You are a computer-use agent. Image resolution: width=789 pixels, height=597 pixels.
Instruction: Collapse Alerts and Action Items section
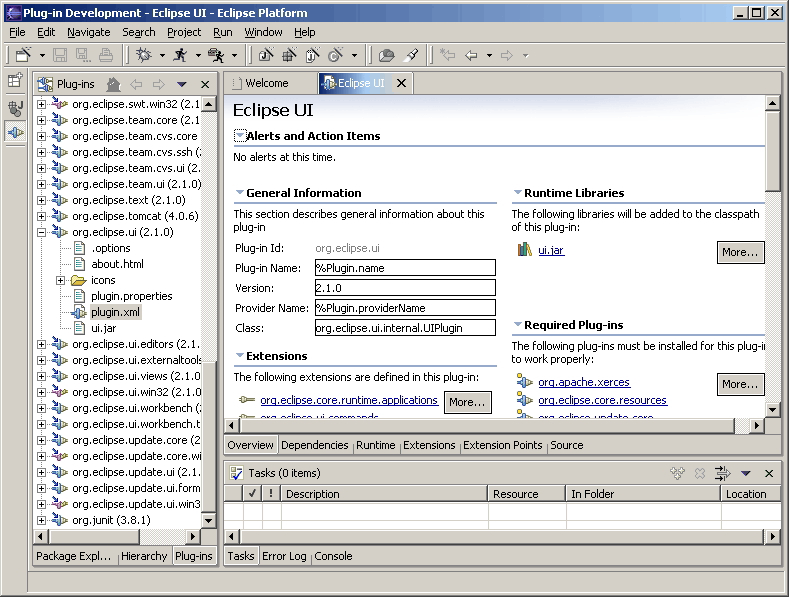240,135
